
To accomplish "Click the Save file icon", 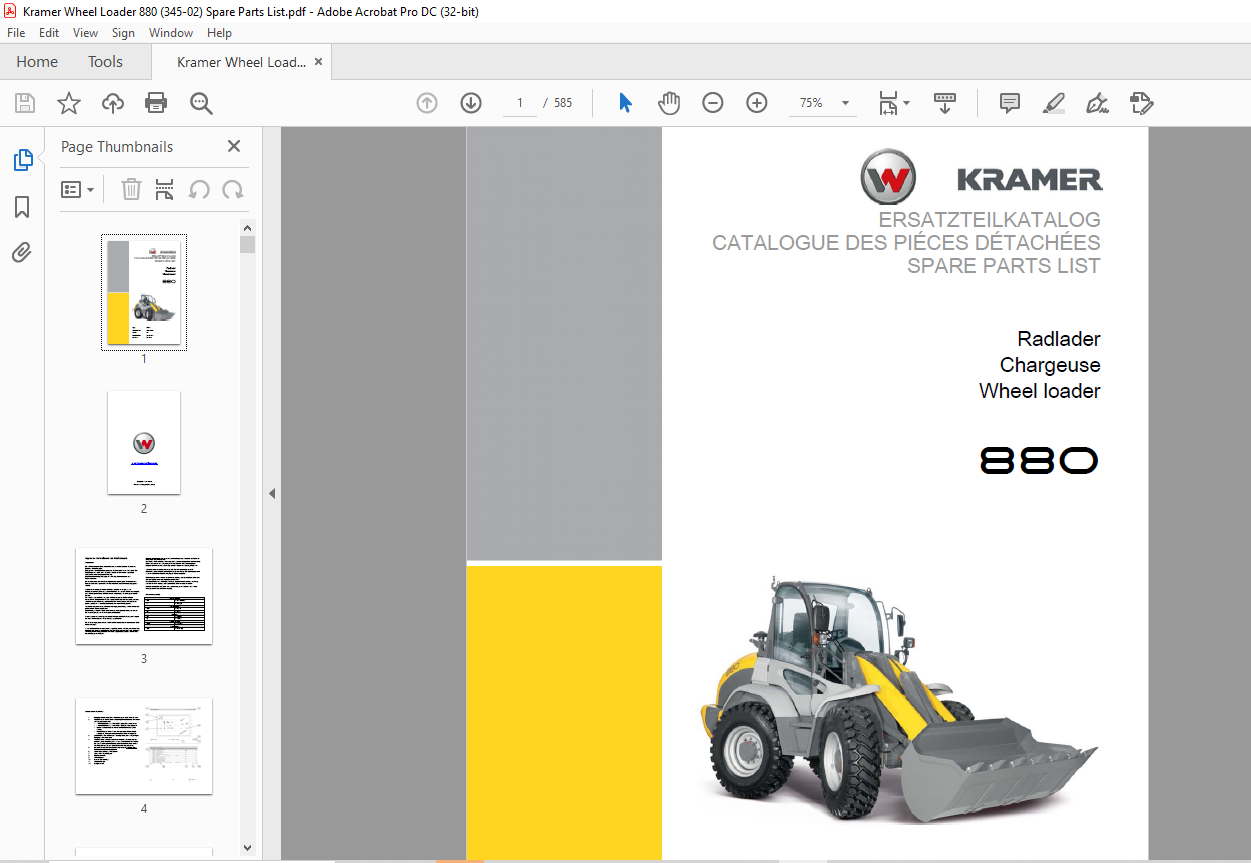I will point(25,103).
